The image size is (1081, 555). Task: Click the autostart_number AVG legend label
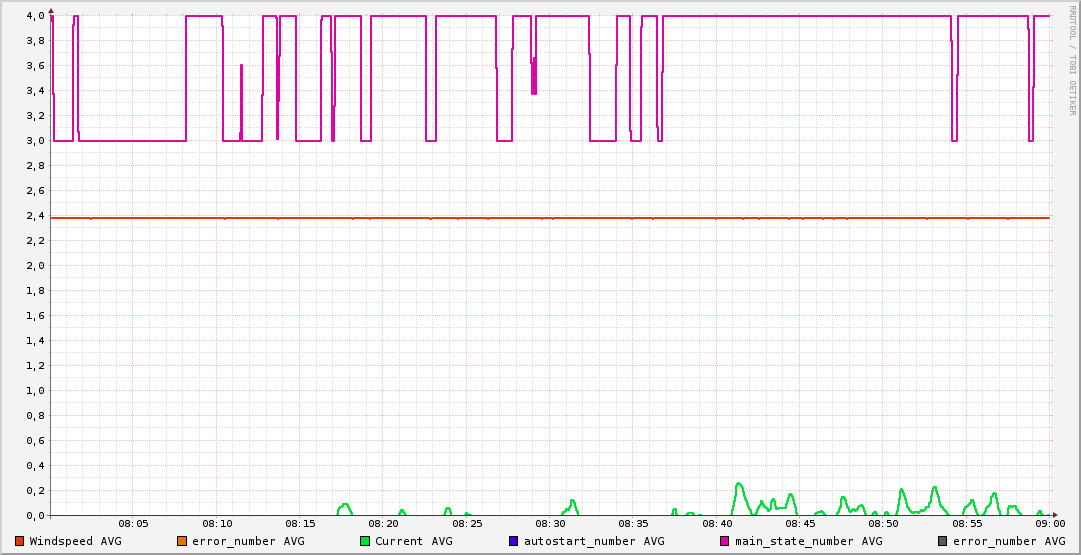(x=594, y=541)
